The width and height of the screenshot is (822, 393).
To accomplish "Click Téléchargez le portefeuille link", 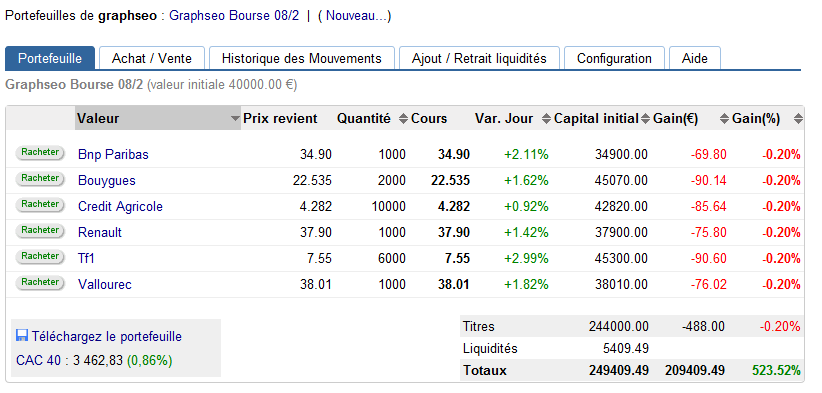I will coord(106,336).
